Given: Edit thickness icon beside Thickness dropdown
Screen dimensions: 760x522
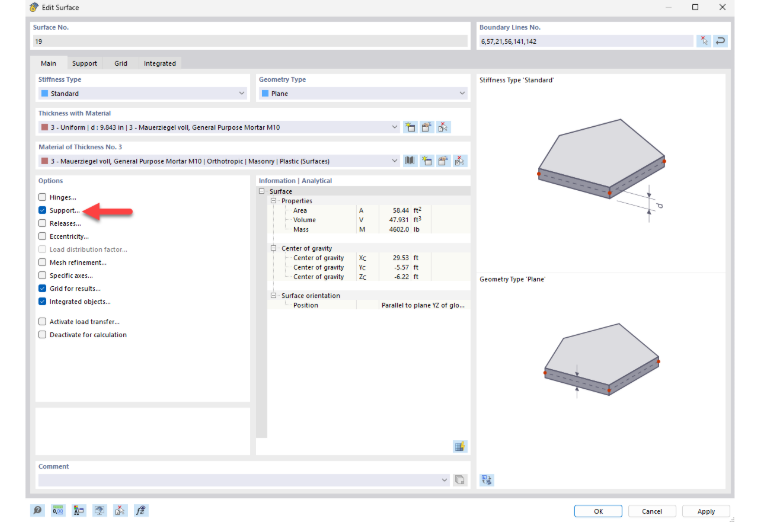Looking at the screenshot, I should click(427, 127).
